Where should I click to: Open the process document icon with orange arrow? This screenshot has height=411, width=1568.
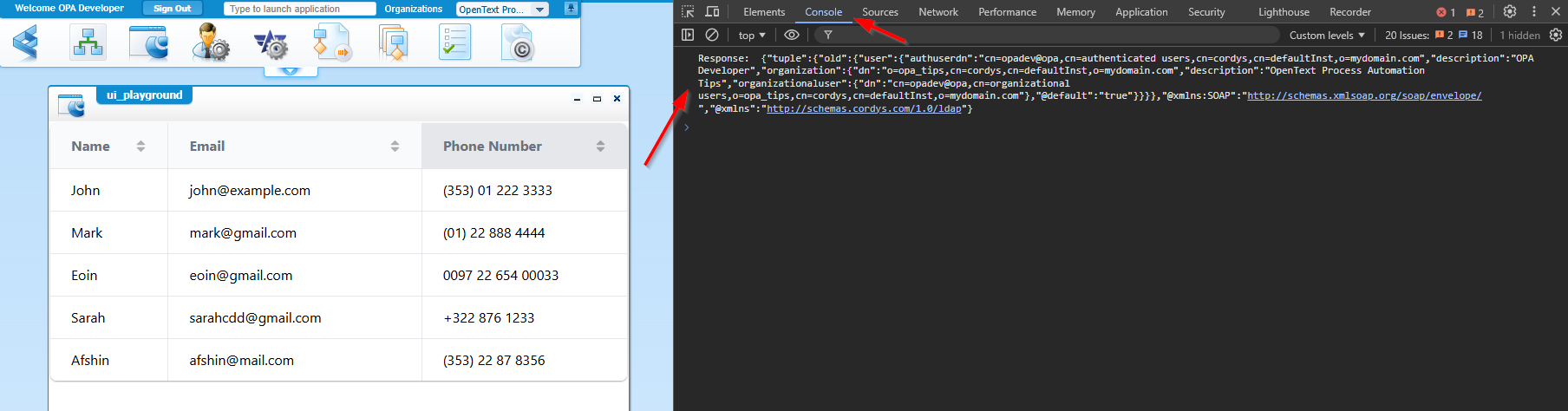[x=331, y=42]
